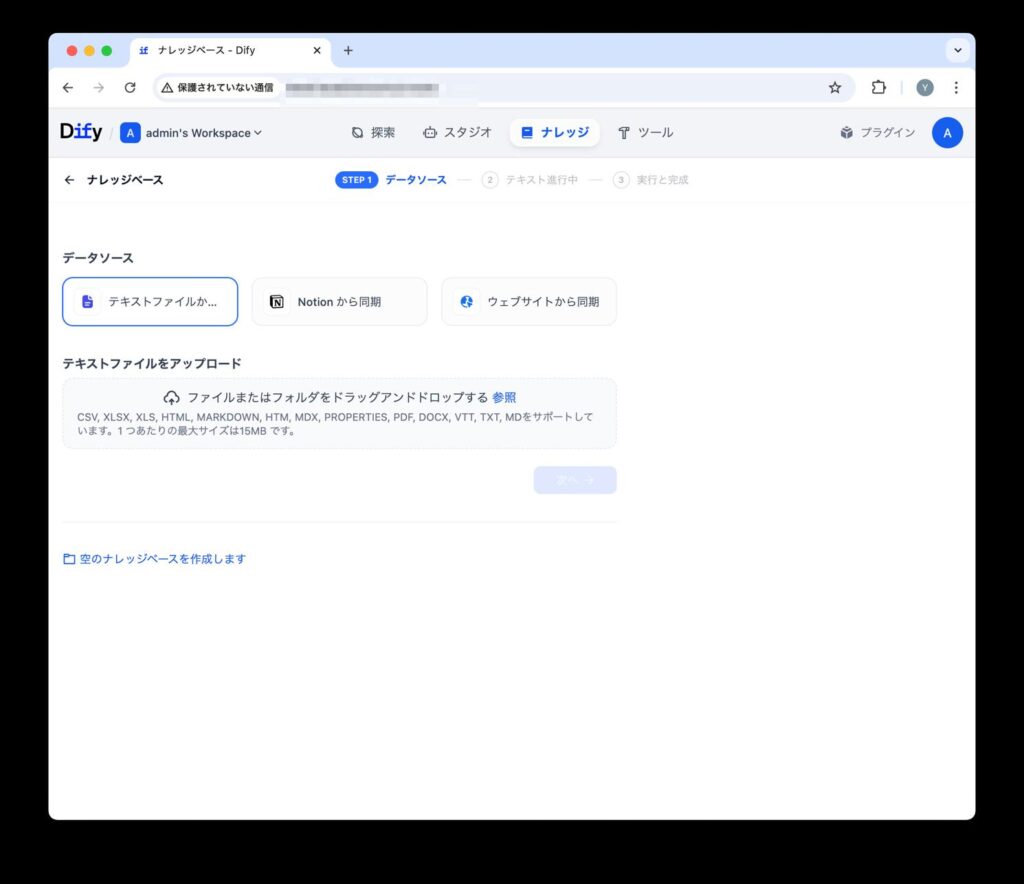Select the ウェブサイトから同期 data source
This screenshot has height=884, width=1024.
click(x=528, y=301)
